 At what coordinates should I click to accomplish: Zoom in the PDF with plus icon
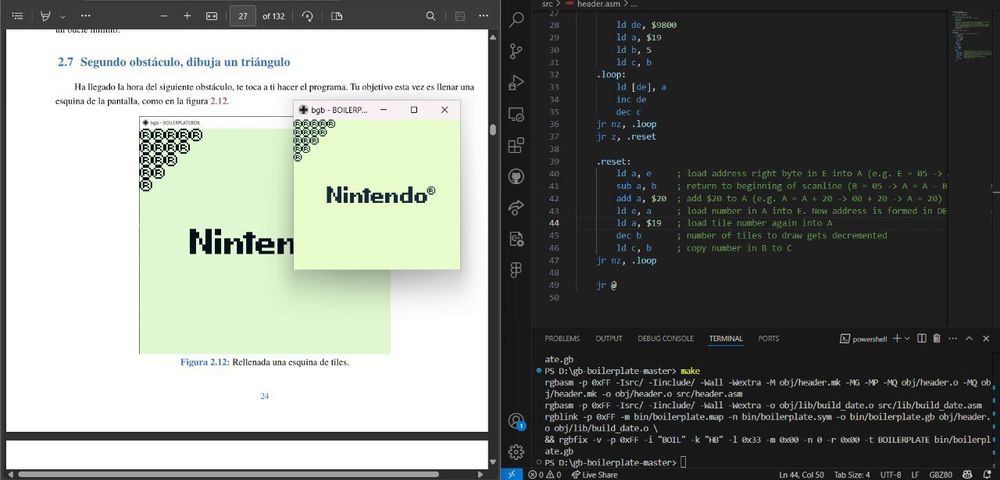point(187,16)
